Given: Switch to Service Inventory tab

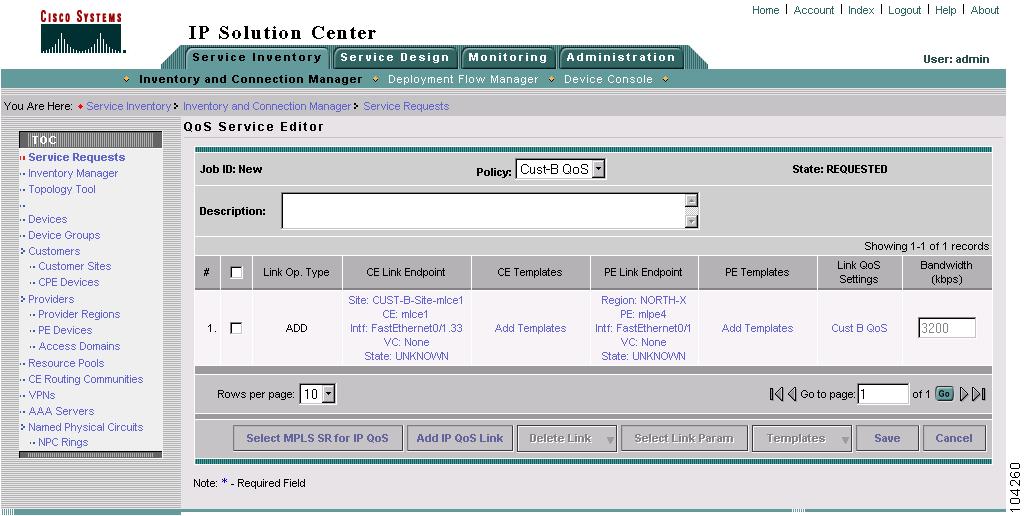Looking at the screenshot, I should [x=257, y=57].
